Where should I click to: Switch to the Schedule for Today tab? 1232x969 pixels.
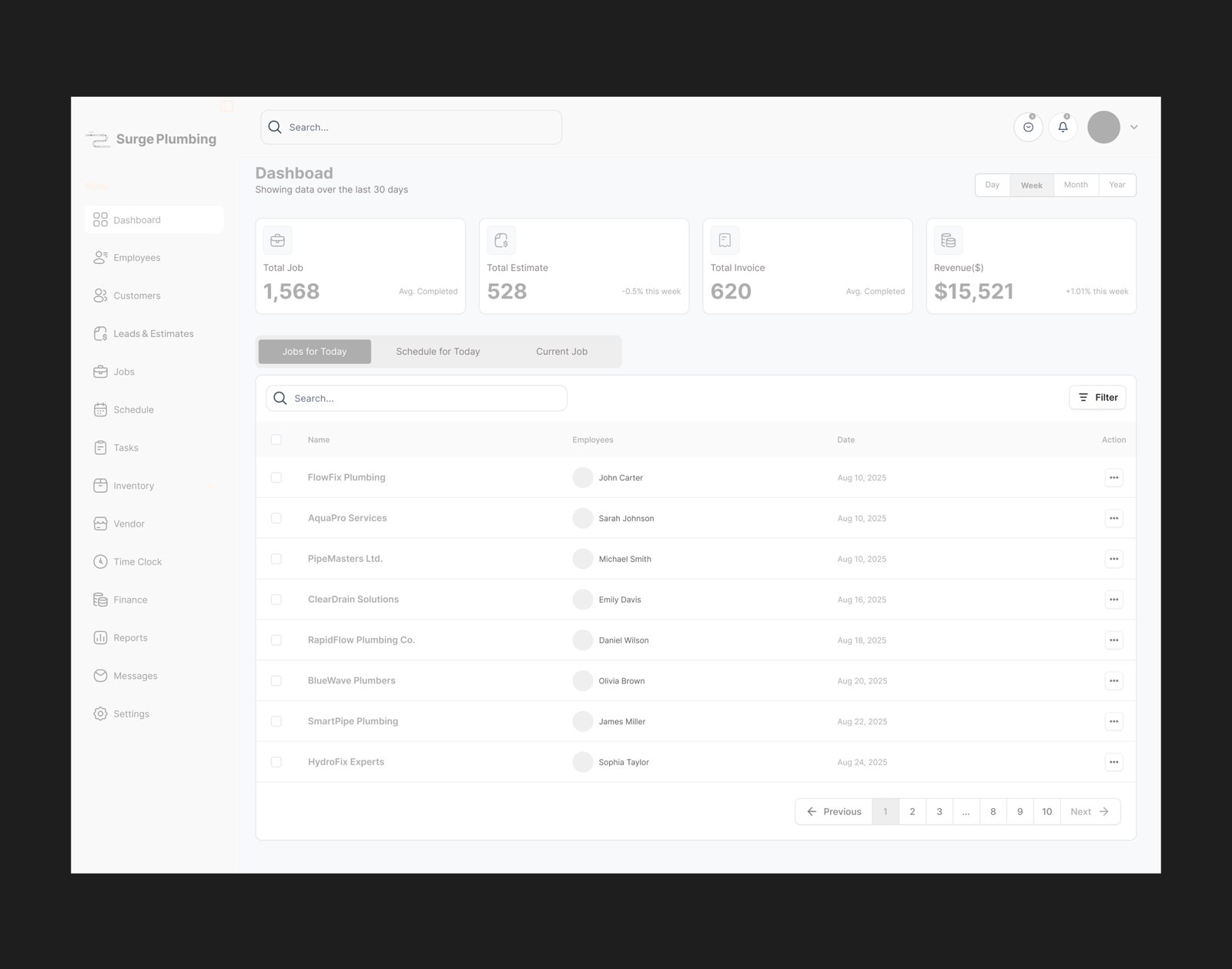click(437, 352)
